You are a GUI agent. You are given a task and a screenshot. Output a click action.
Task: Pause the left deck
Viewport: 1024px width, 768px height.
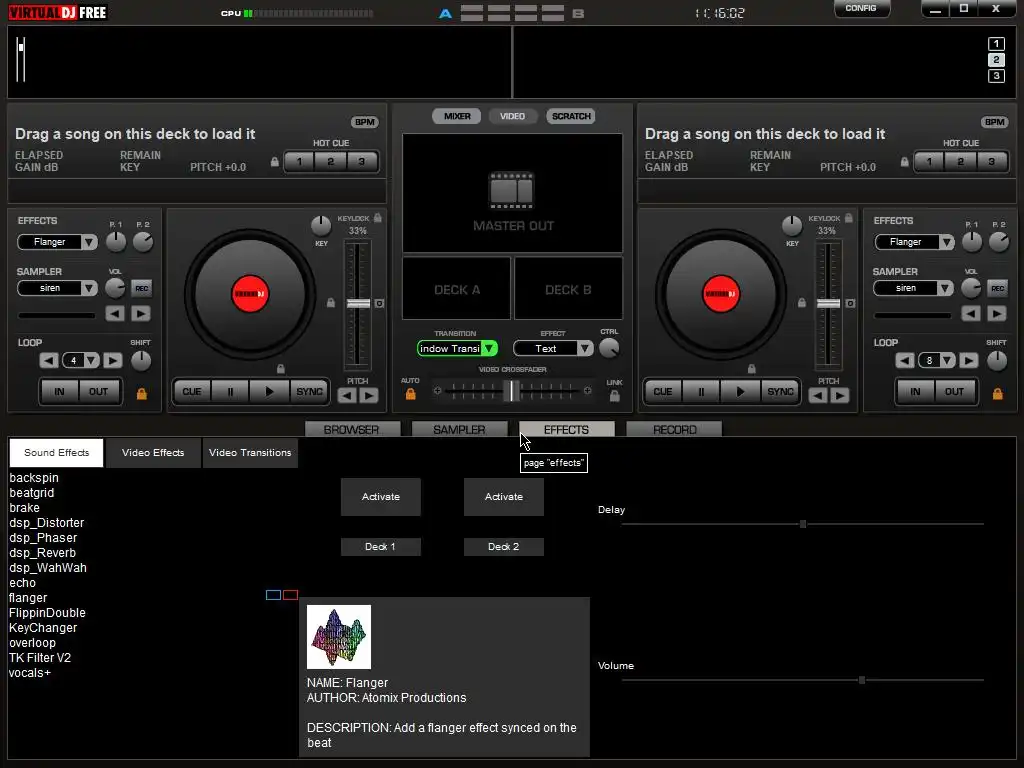point(231,392)
